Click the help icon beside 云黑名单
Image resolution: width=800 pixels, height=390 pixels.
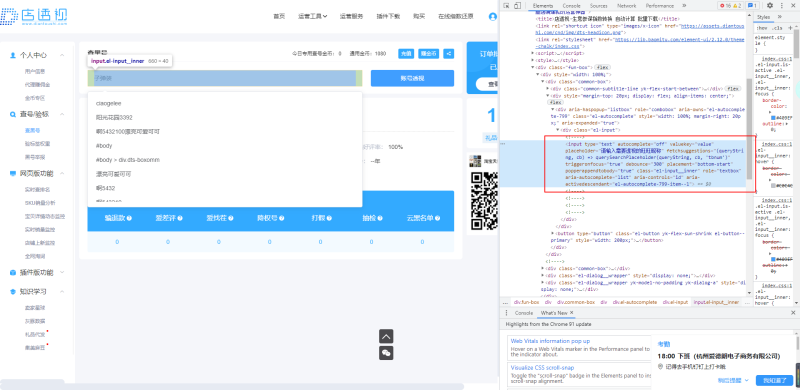point(437,218)
